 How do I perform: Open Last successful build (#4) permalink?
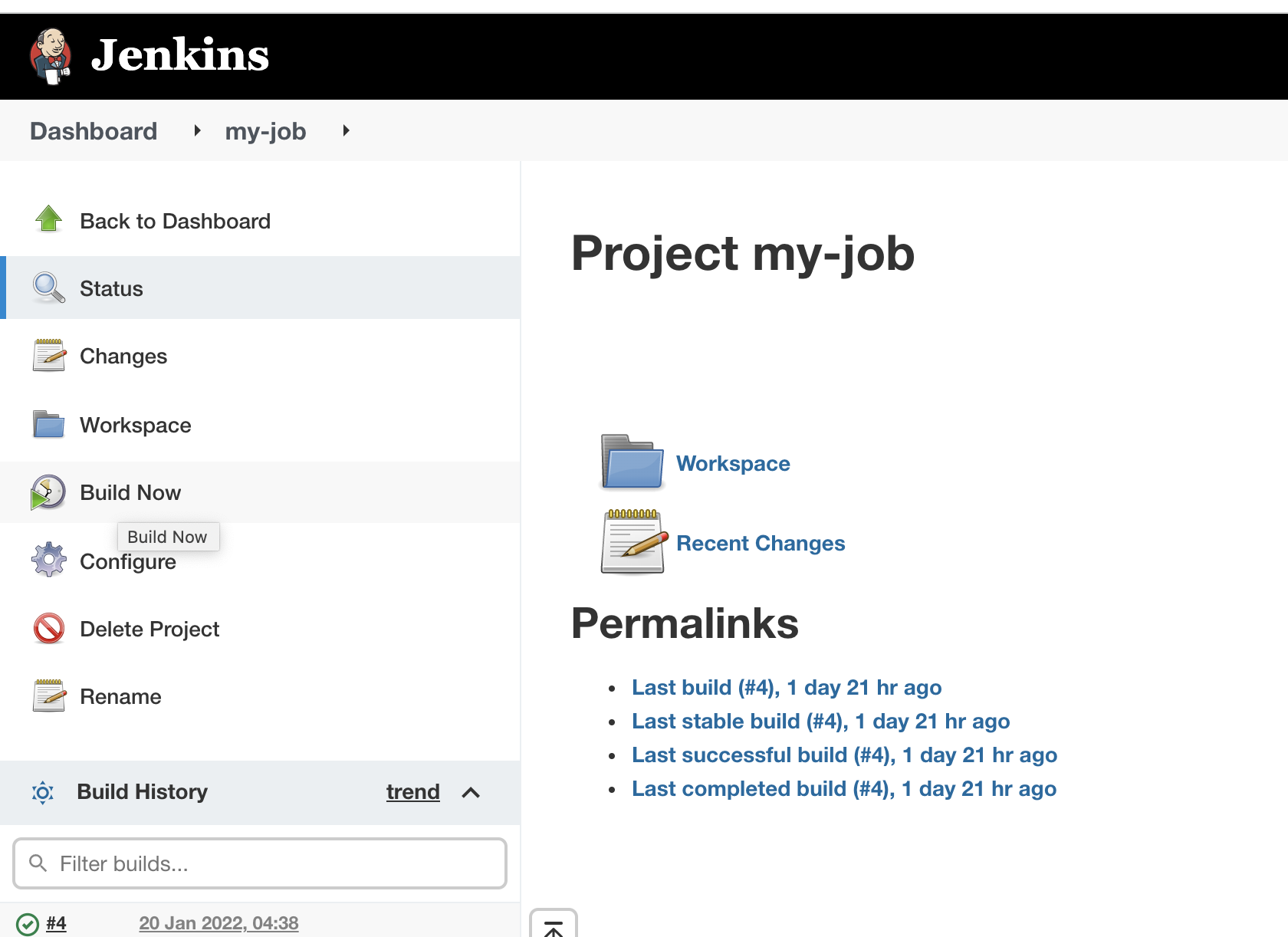(x=844, y=755)
